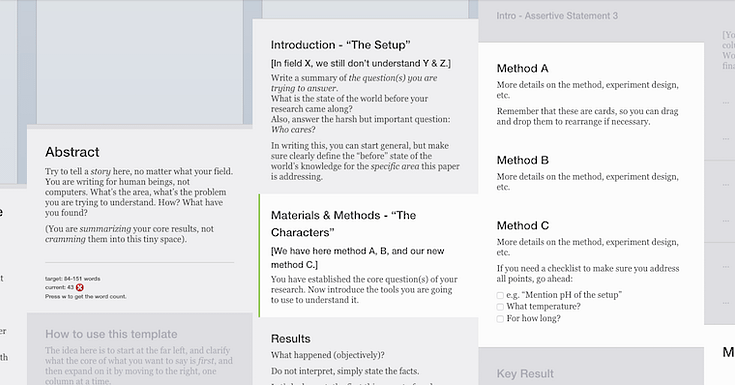Enable the "For how long?" checkbox
Image resolution: width=735 pixels, height=385 pixels.
coord(500,319)
